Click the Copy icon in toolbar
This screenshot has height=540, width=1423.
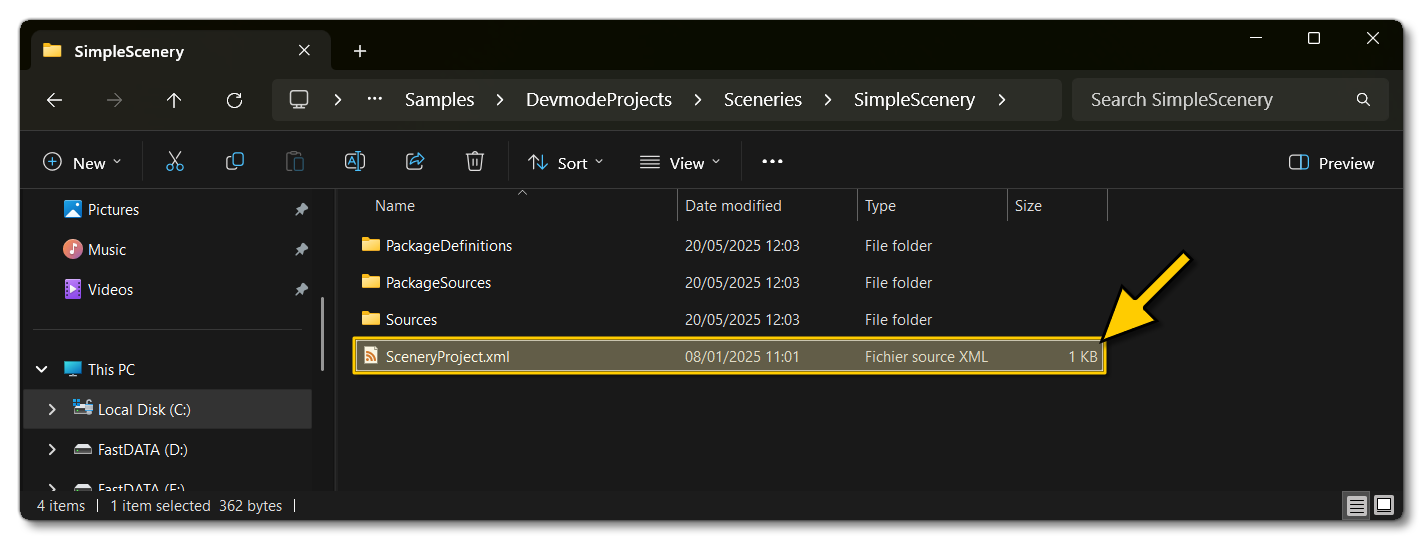click(x=235, y=162)
